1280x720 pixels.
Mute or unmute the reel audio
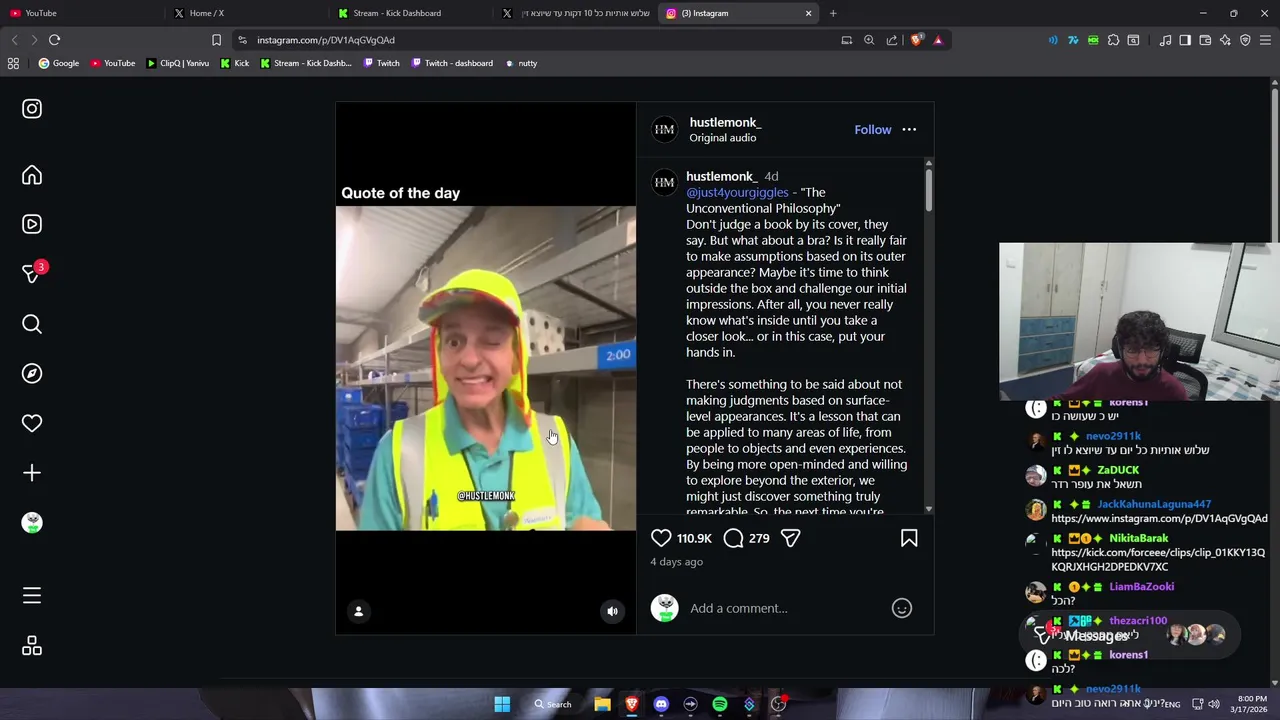click(613, 611)
